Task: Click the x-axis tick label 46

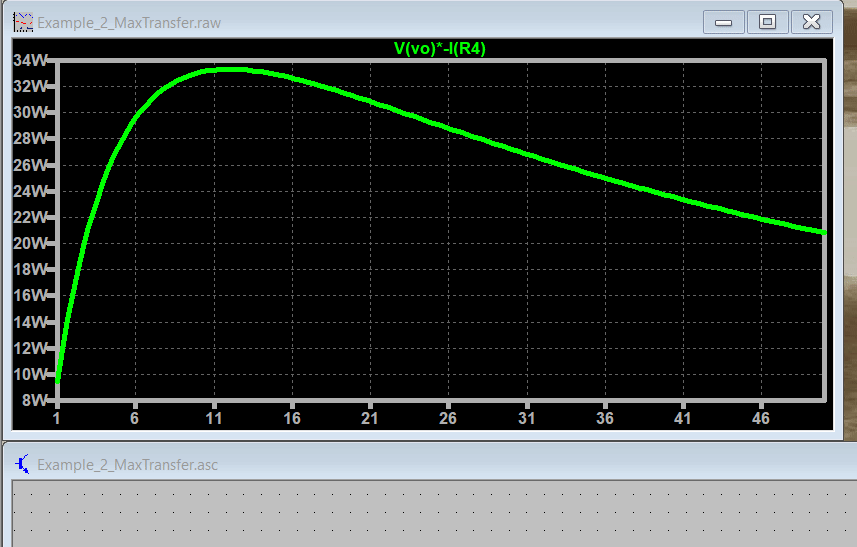Action: pos(760,417)
